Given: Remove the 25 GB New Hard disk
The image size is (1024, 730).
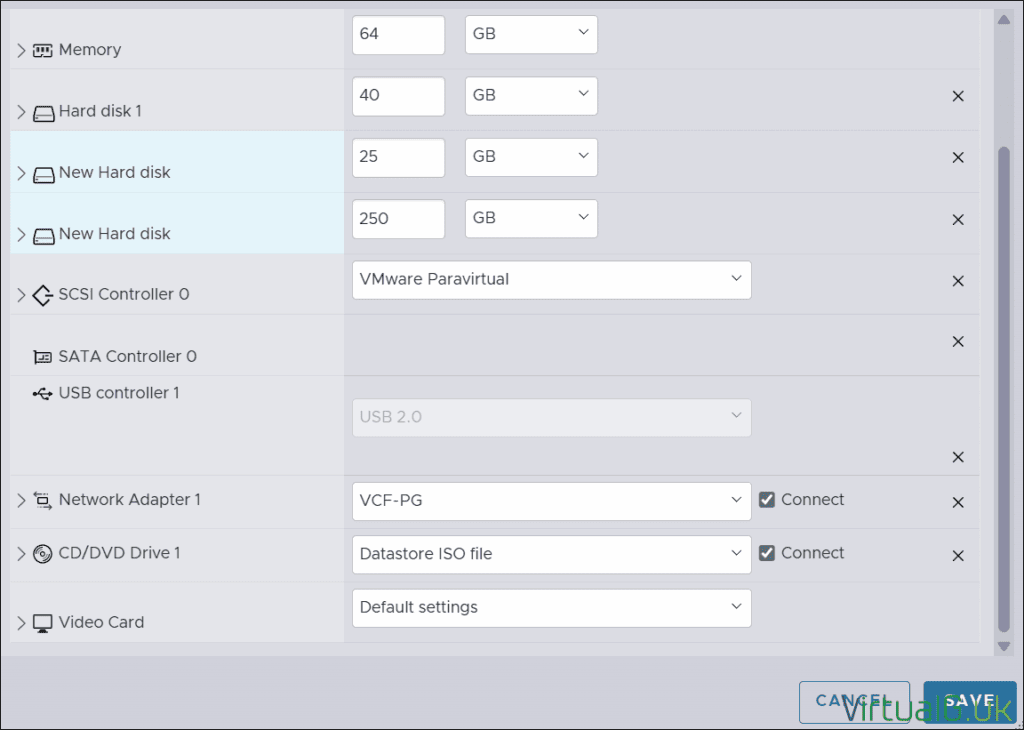Looking at the screenshot, I should point(957,158).
